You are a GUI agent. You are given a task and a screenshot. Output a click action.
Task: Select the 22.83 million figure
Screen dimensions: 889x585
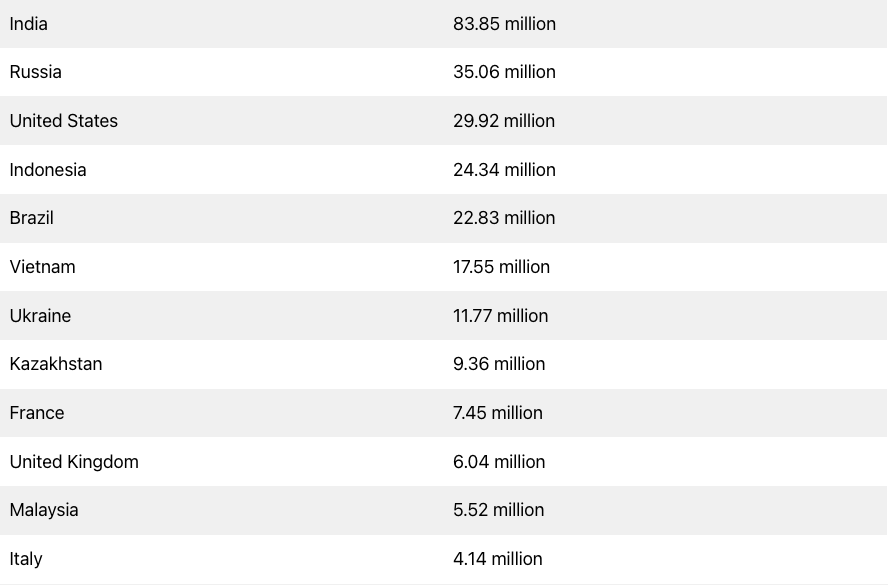tap(503, 218)
